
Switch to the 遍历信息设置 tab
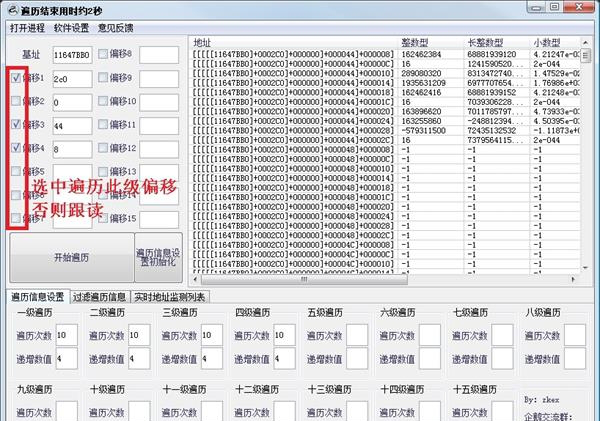[38, 297]
